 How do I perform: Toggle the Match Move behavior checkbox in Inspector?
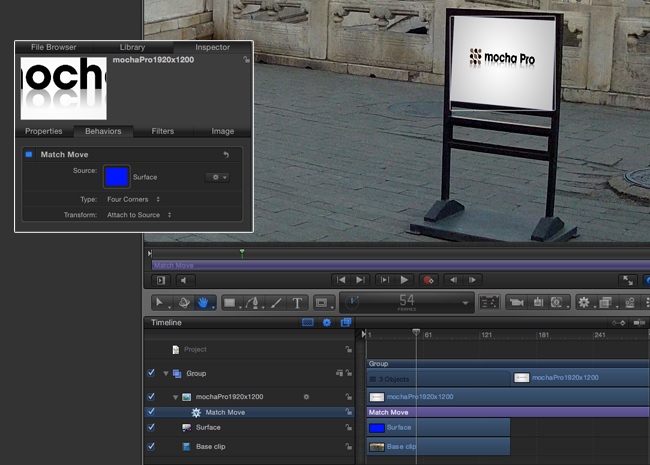click(29, 155)
